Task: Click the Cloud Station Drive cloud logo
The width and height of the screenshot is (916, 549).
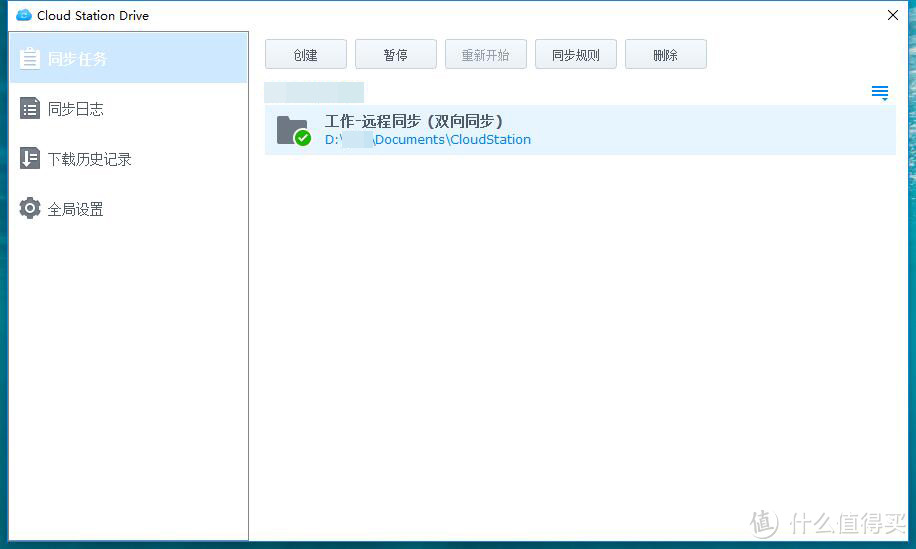Action: tap(24, 15)
